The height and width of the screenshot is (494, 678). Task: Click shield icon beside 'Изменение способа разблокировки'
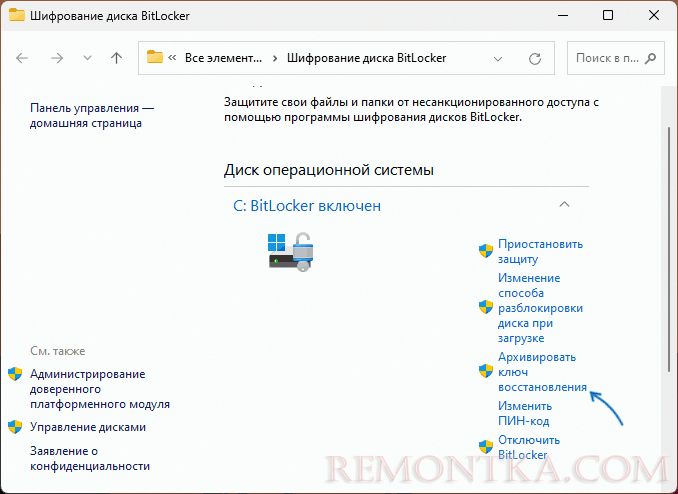(486, 307)
